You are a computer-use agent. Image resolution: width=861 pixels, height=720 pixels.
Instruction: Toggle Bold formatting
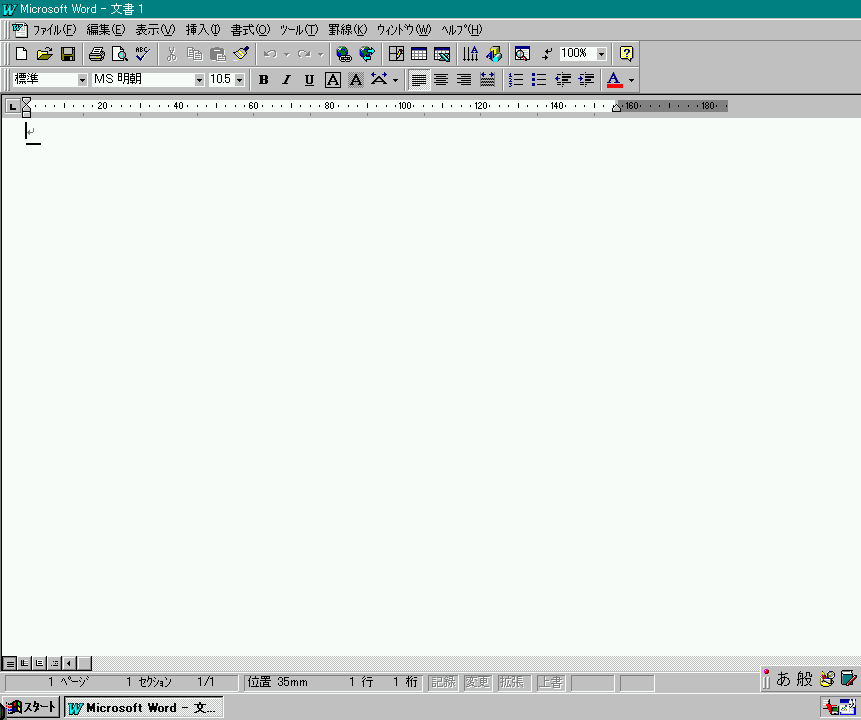tap(264, 80)
